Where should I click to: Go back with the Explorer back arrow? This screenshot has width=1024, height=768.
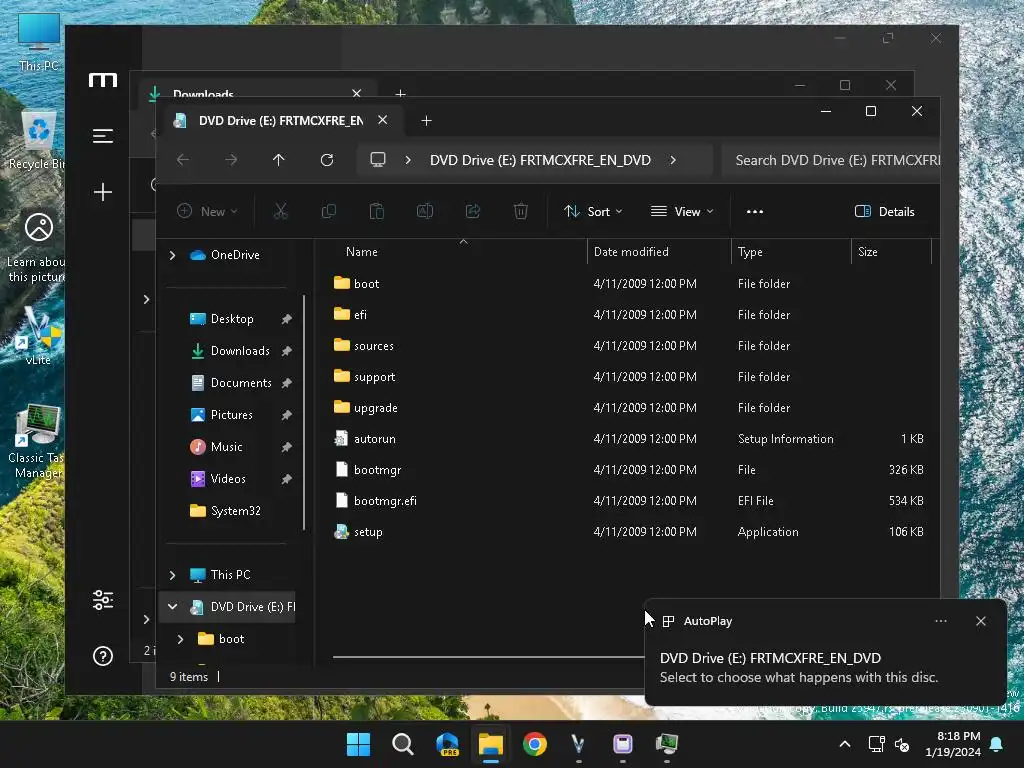click(183, 160)
